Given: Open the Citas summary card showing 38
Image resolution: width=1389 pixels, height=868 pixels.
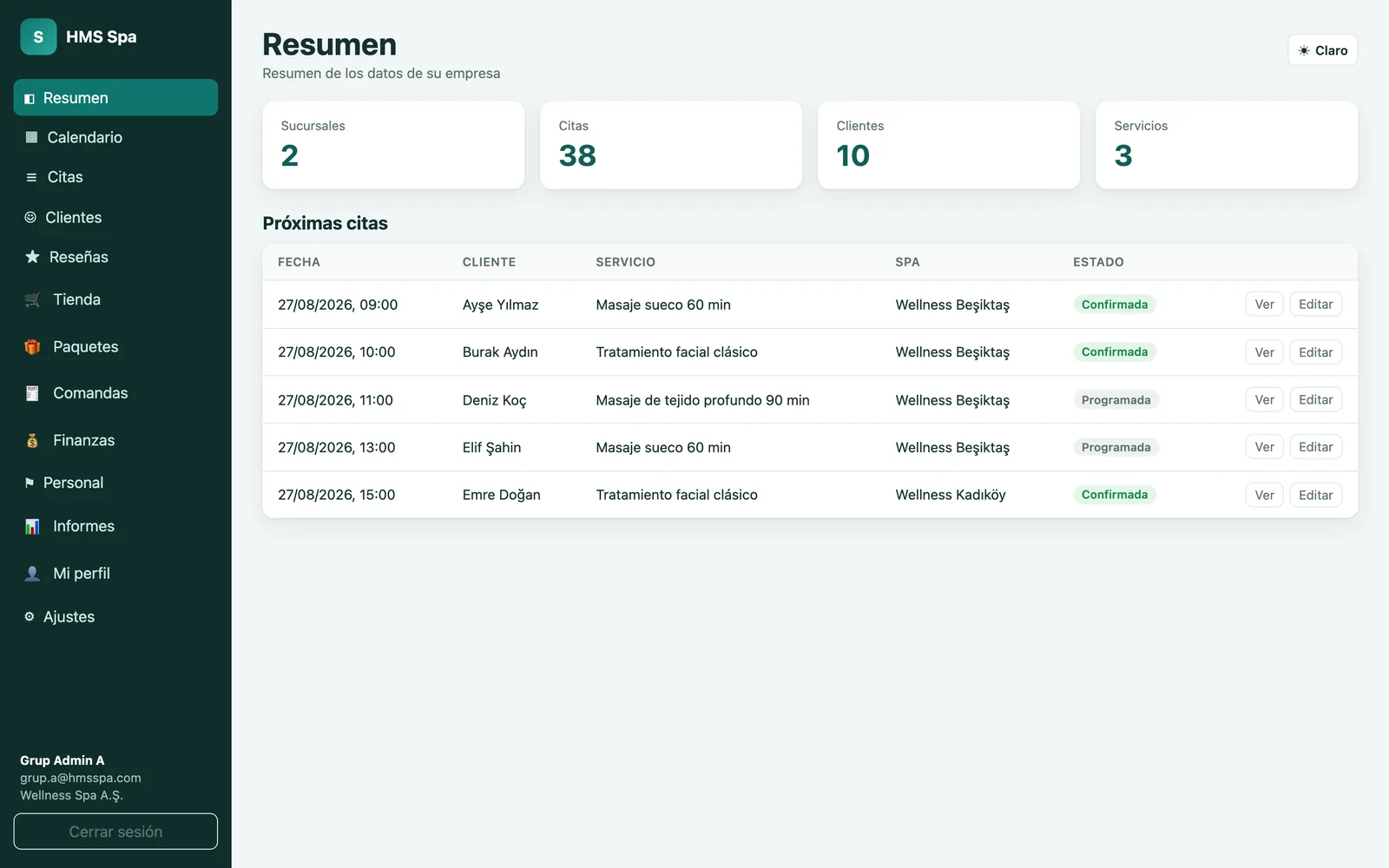Looking at the screenshot, I should pos(671,145).
